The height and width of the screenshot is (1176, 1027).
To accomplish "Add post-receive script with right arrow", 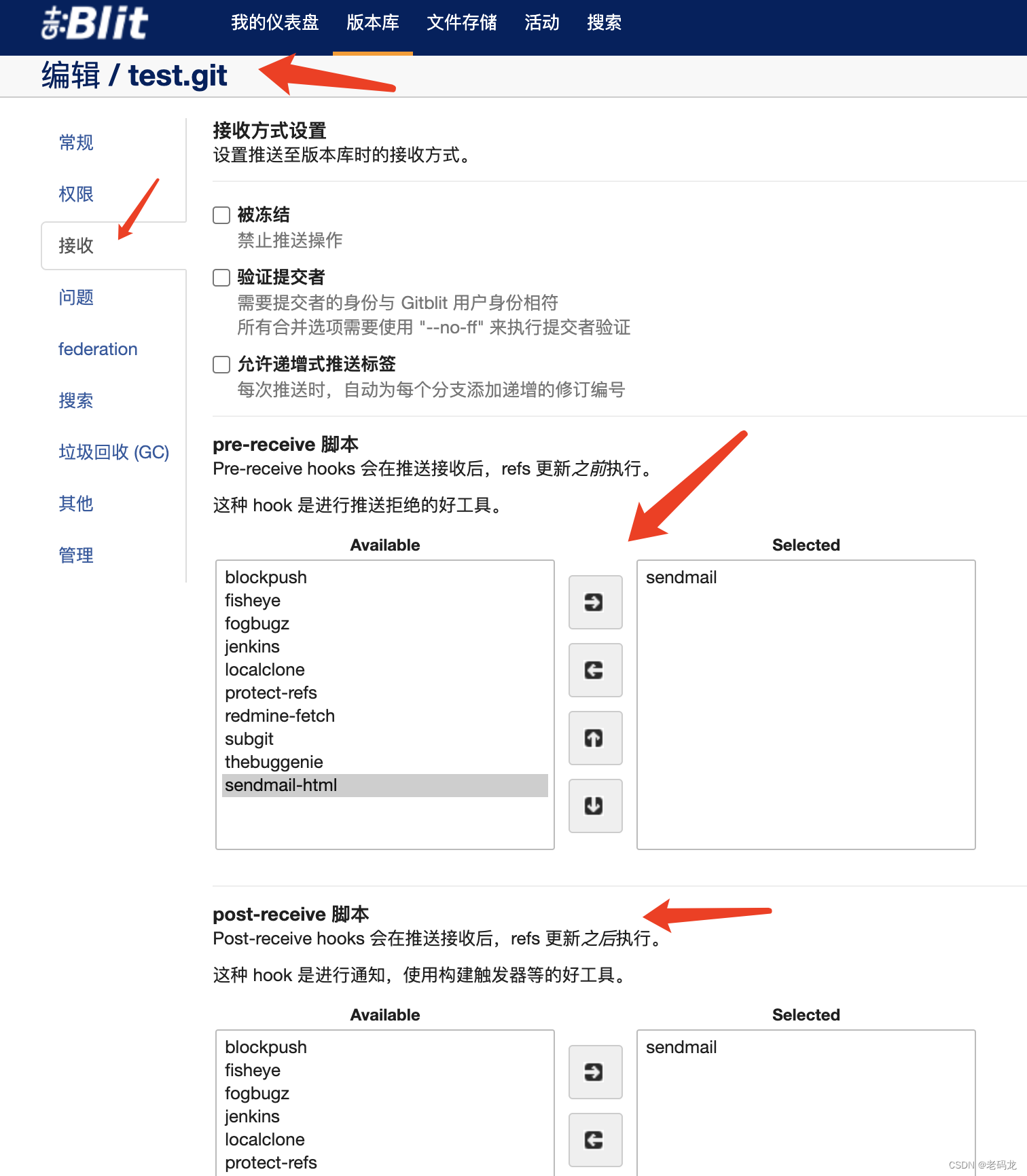I will pyautogui.click(x=596, y=1072).
